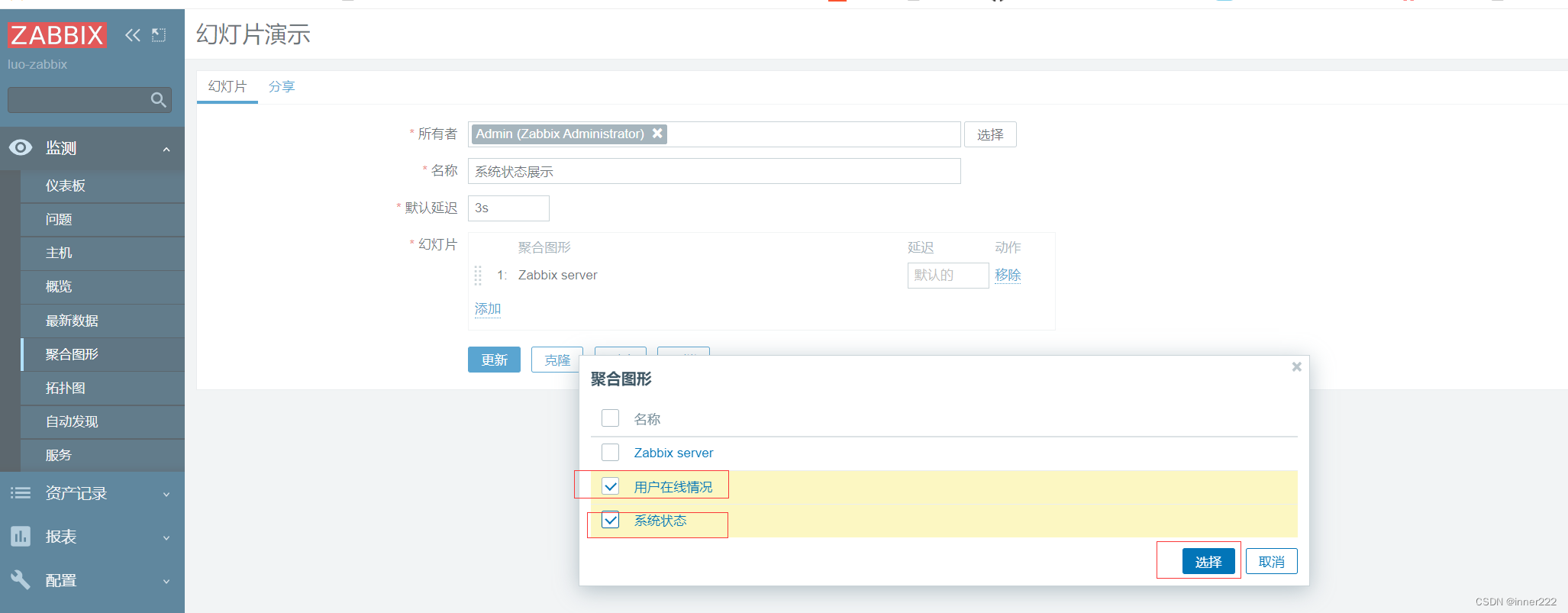Collapse sidebar with double-chevron icon

pyautogui.click(x=133, y=35)
